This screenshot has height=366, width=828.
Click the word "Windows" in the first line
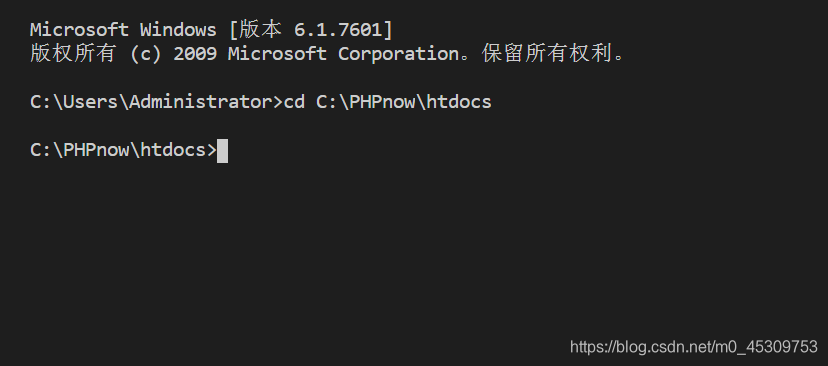click(178, 30)
